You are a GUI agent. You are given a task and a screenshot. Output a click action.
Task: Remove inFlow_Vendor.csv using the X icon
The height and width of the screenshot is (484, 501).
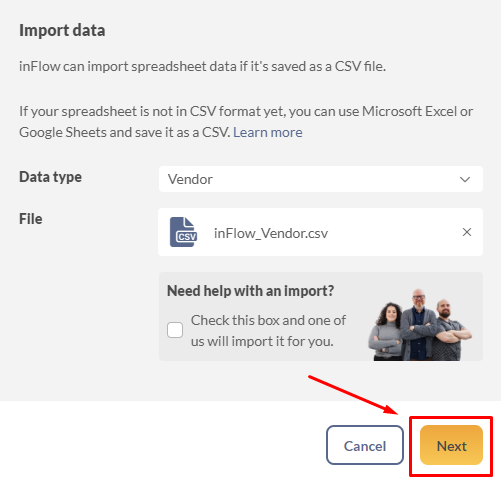tap(467, 232)
